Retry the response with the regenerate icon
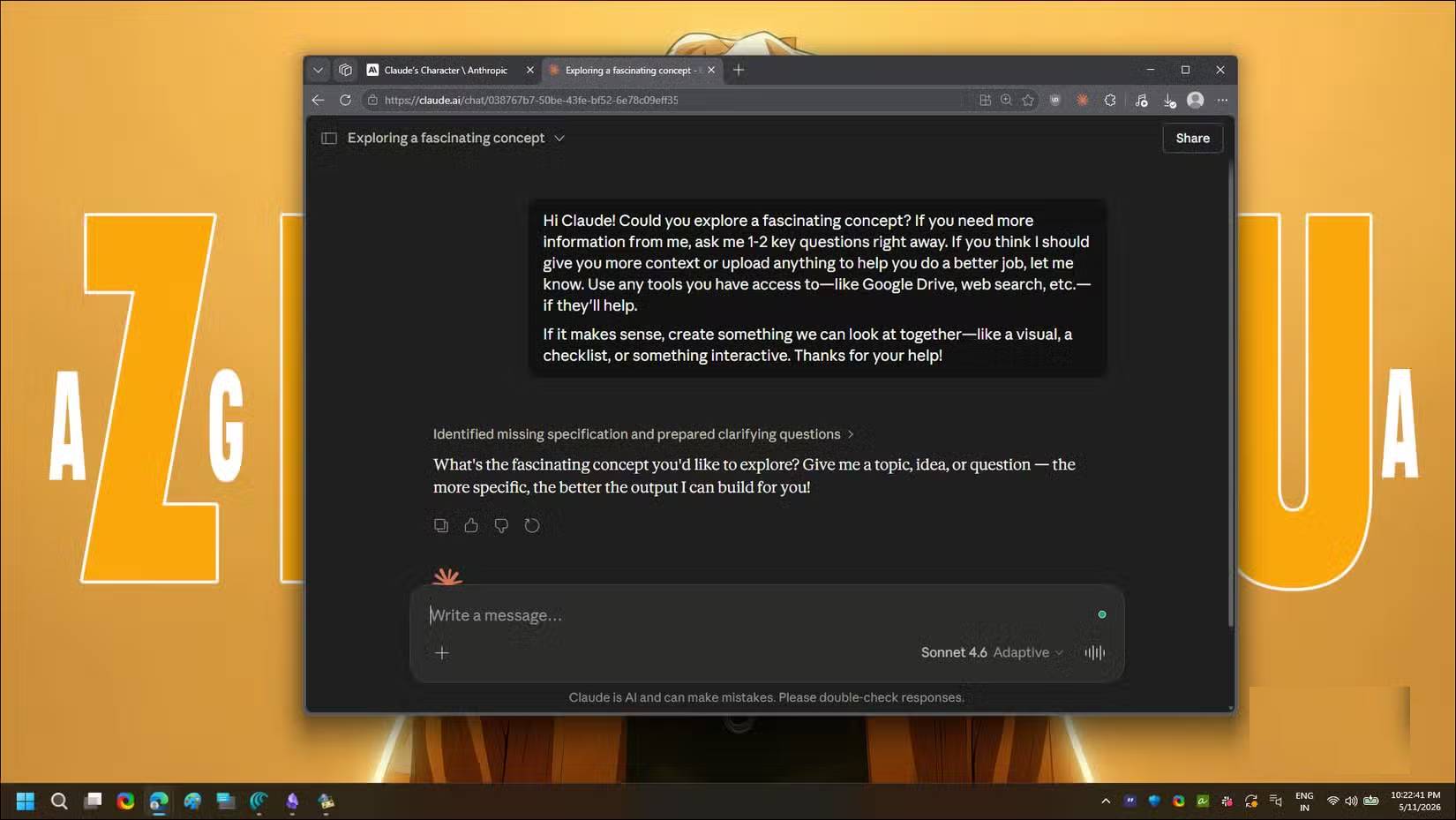The height and width of the screenshot is (820, 1456). click(x=532, y=526)
